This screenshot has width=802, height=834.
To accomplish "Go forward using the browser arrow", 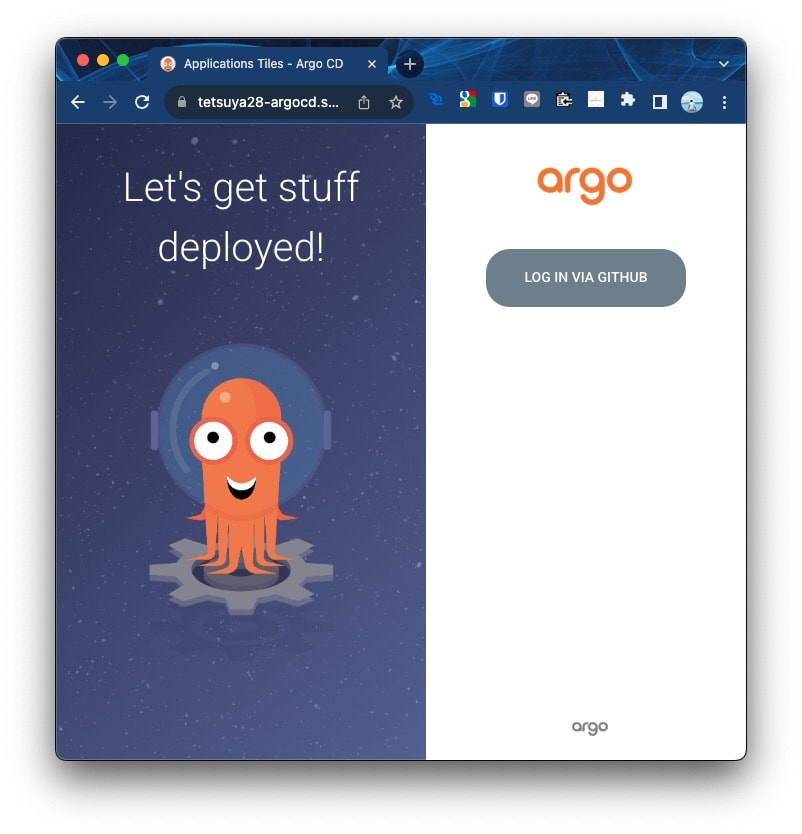I will click(x=110, y=102).
